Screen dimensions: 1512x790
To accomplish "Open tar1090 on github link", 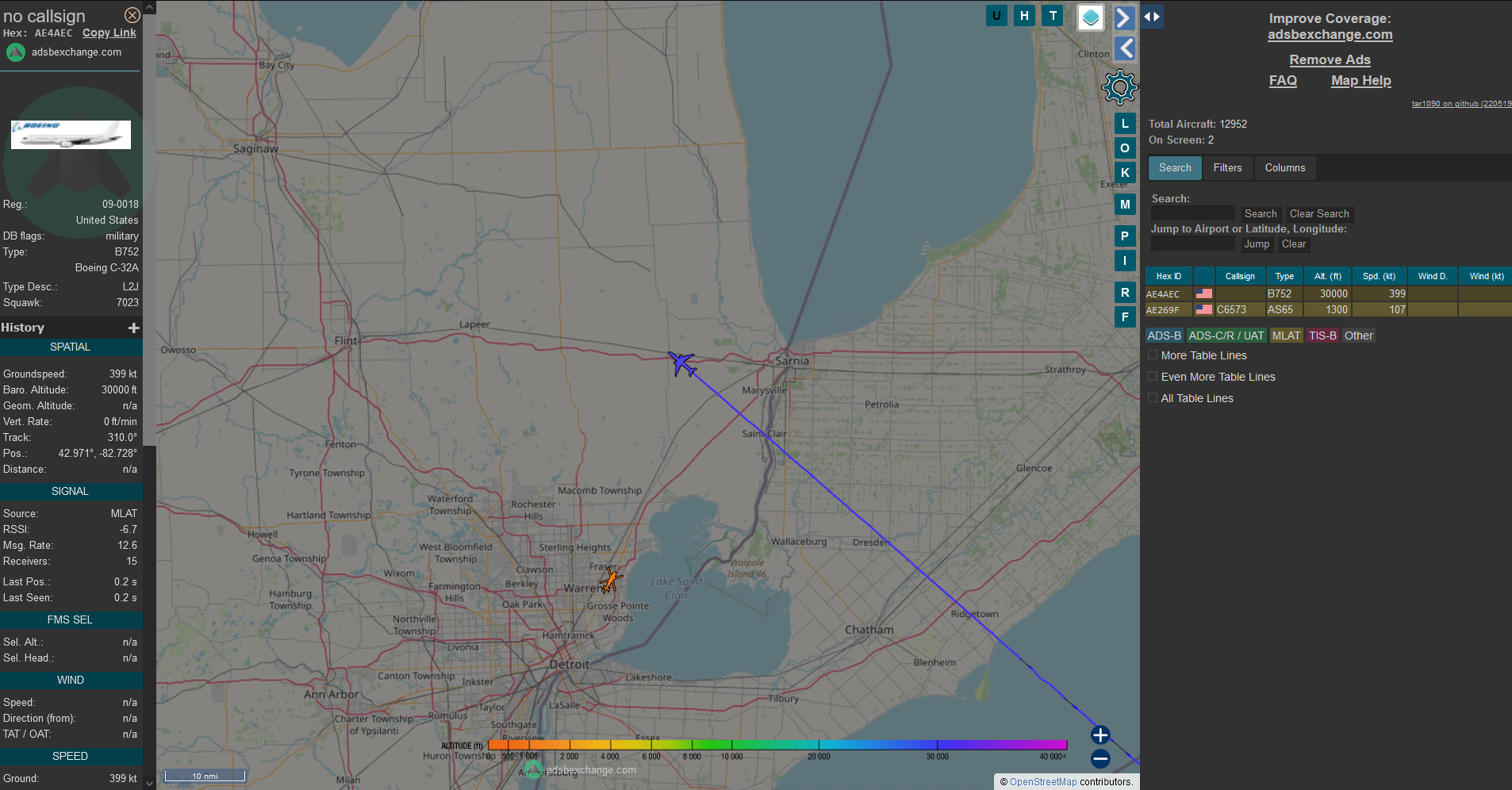I will tap(1461, 104).
